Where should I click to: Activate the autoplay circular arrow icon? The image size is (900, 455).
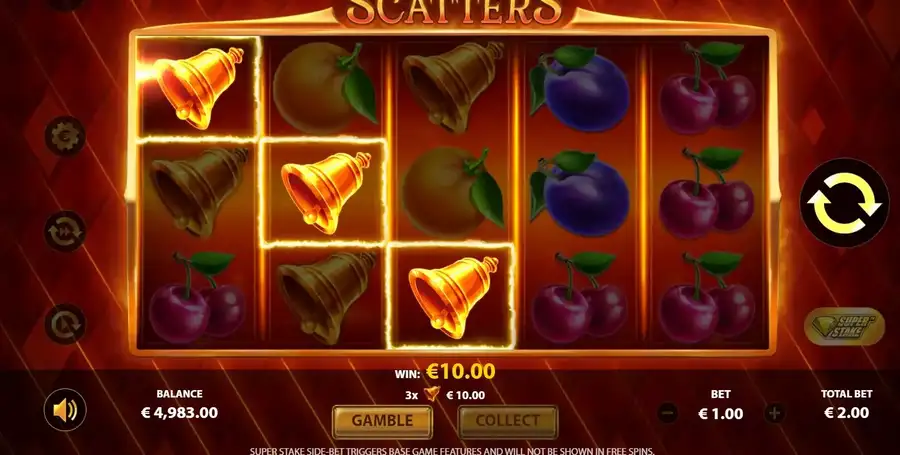[65, 325]
